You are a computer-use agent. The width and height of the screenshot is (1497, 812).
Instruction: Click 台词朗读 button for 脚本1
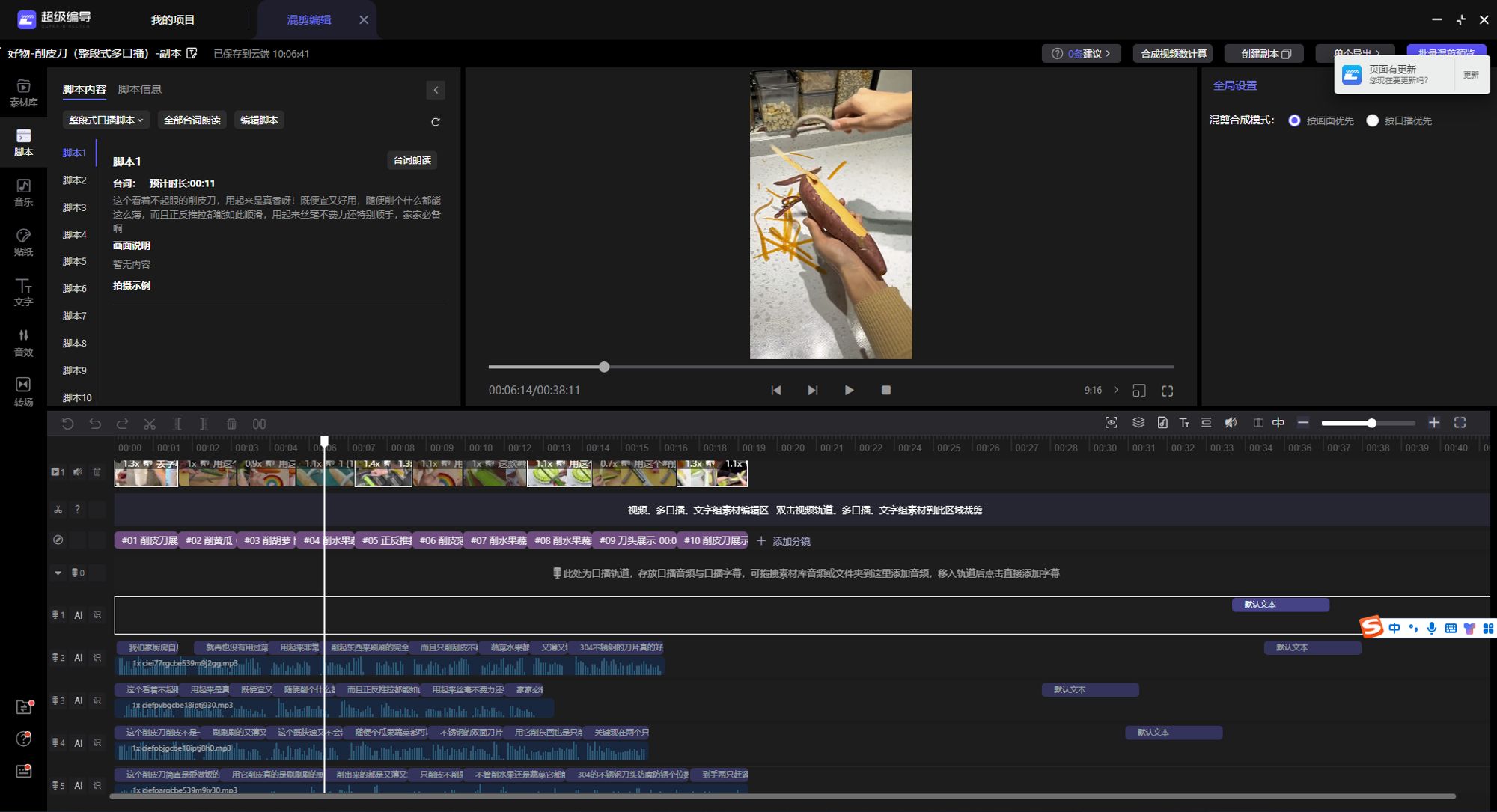pos(412,160)
